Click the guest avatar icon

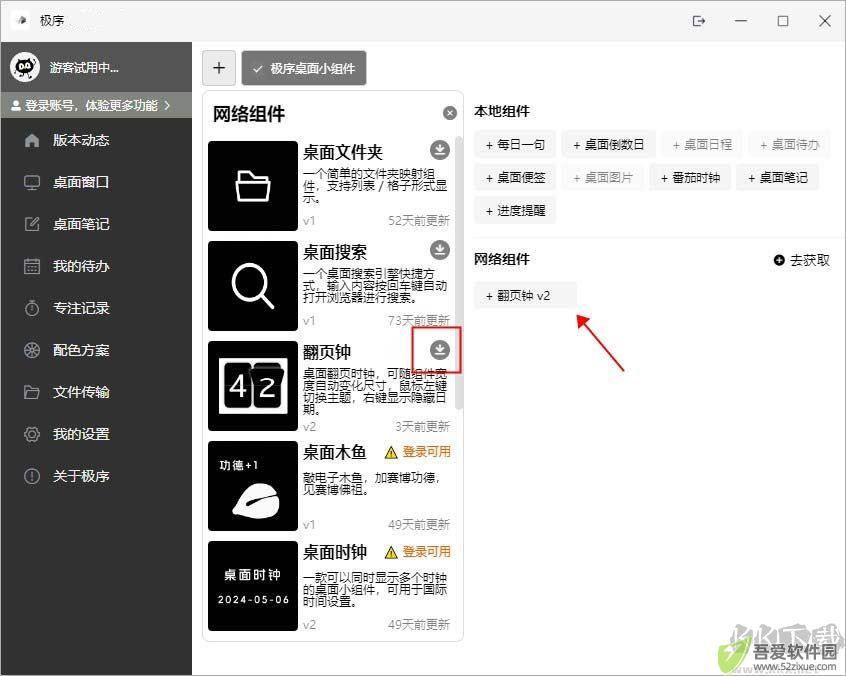coord(25,67)
